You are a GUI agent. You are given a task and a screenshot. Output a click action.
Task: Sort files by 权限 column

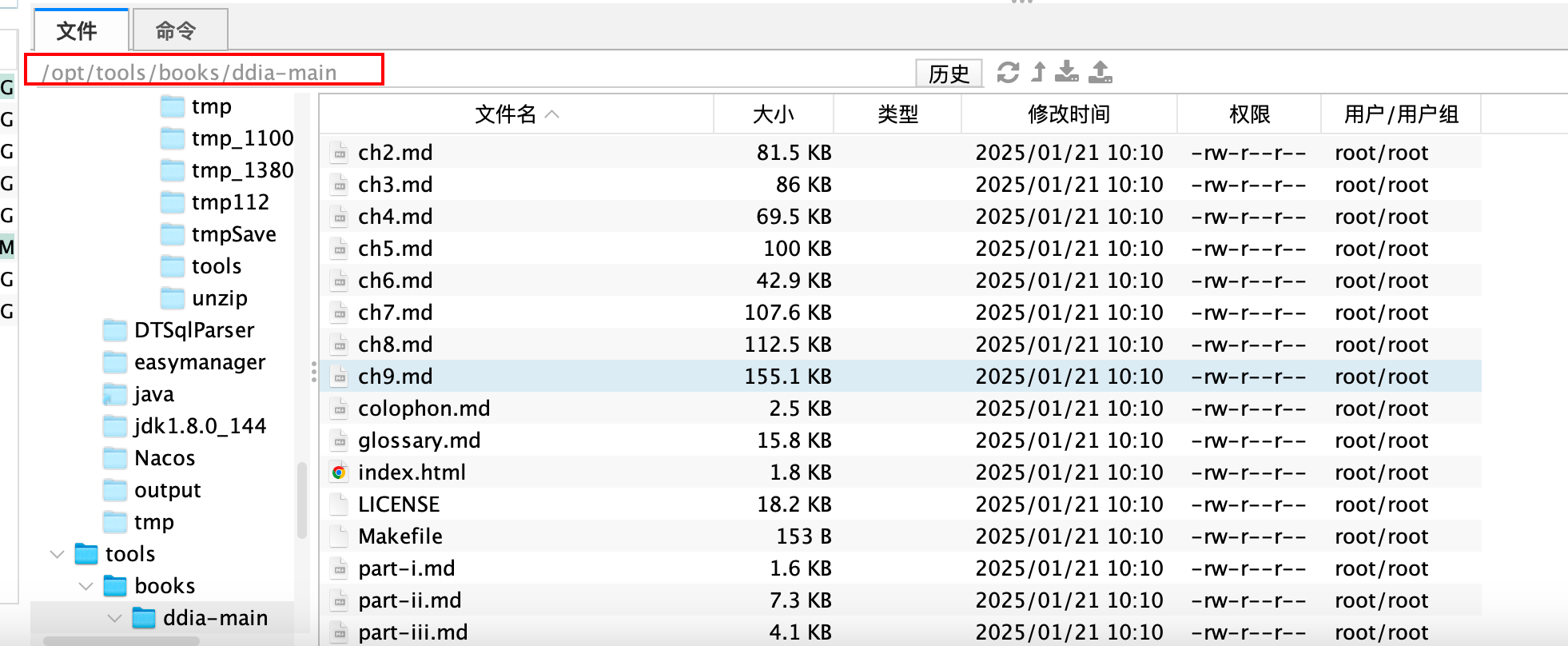(x=1249, y=114)
